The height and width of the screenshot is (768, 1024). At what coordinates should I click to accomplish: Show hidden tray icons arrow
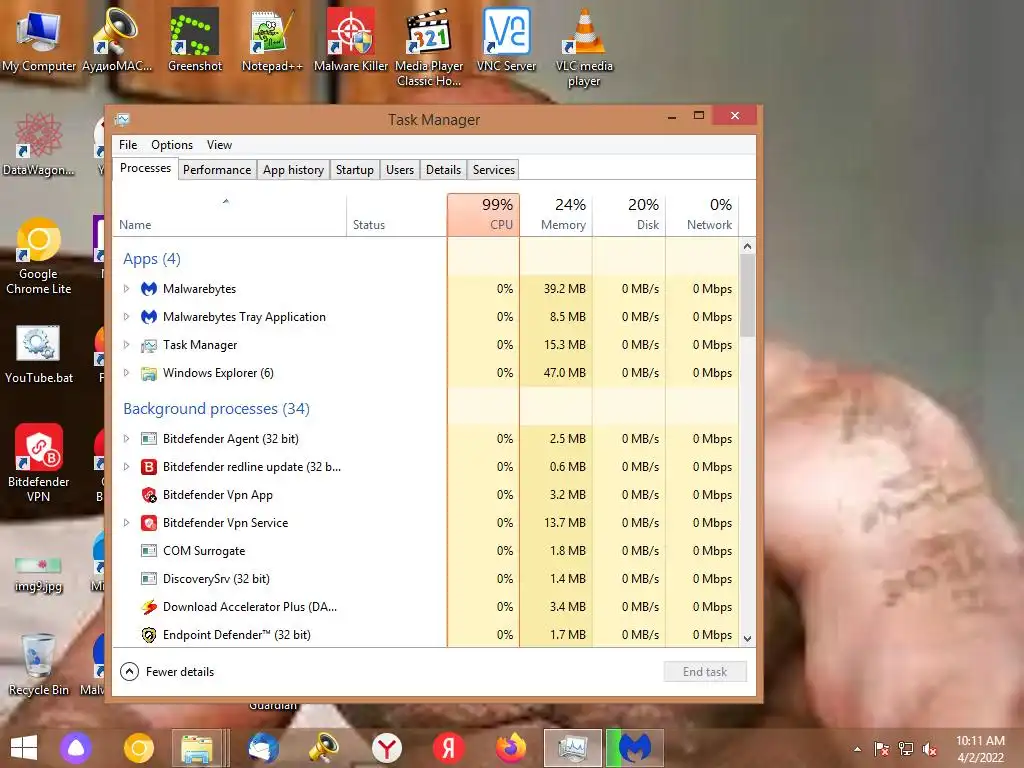857,749
